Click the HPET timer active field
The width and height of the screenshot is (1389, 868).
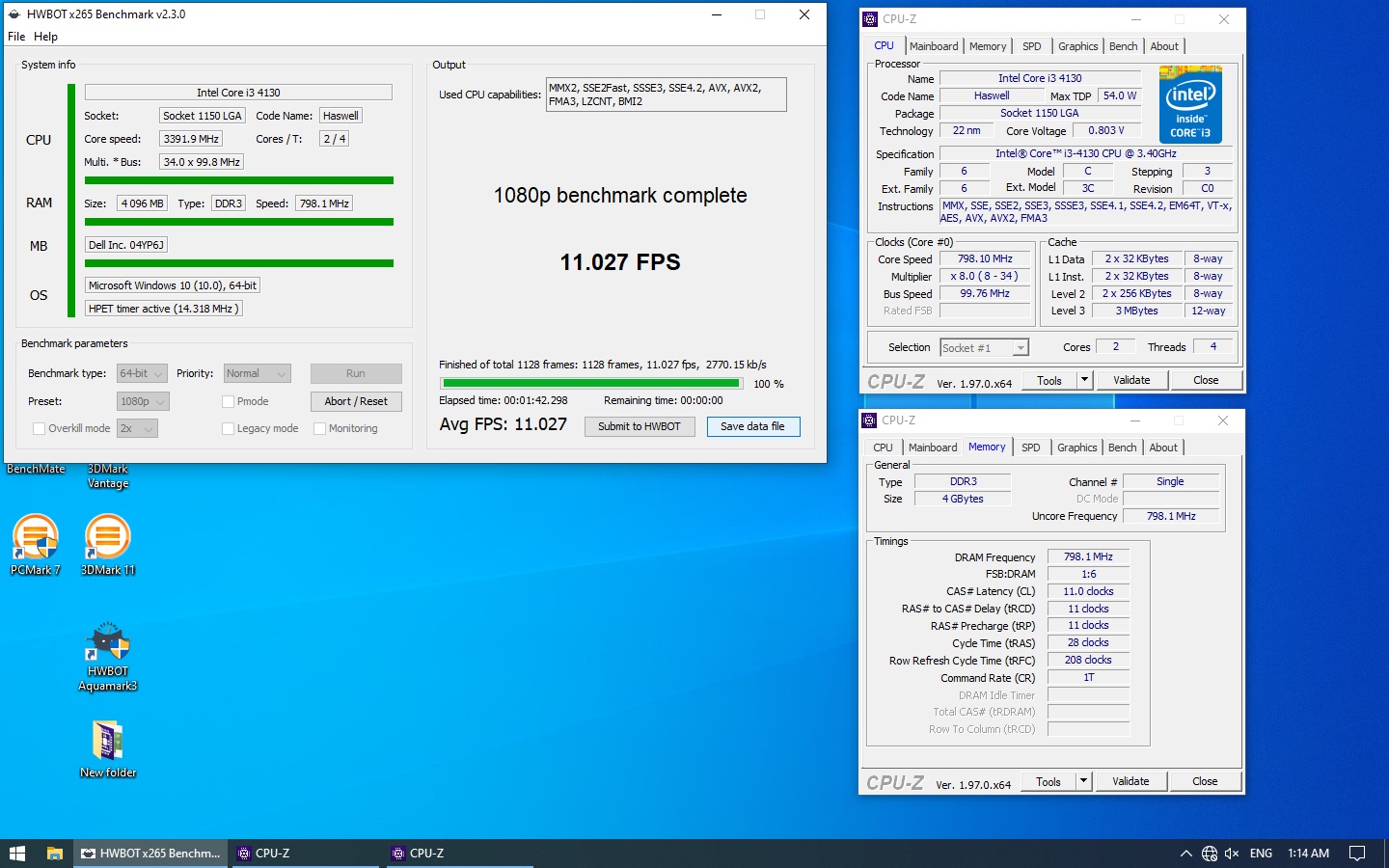coord(164,309)
